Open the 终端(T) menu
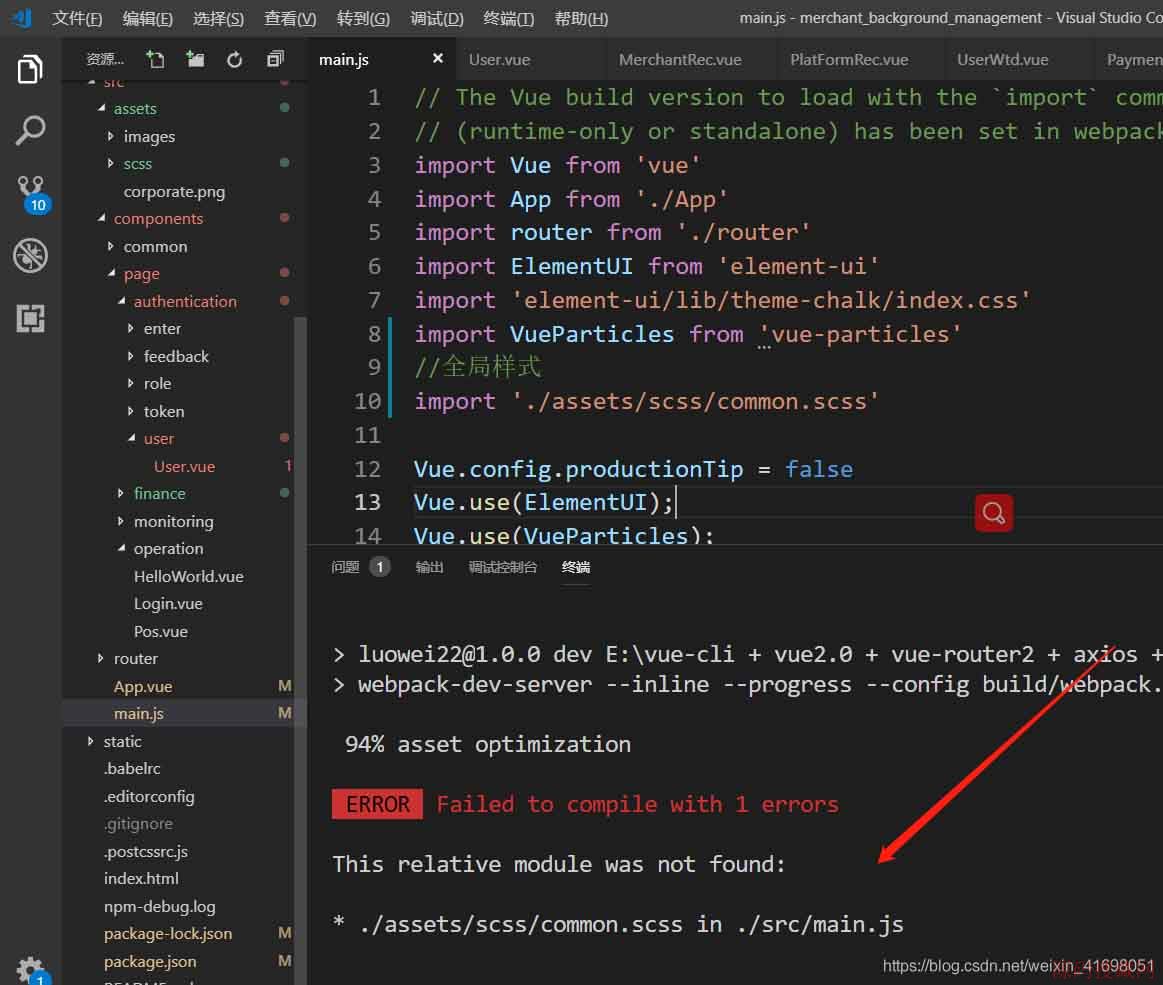Screen dimensions: 1163x985 click(x=508, y=19)
